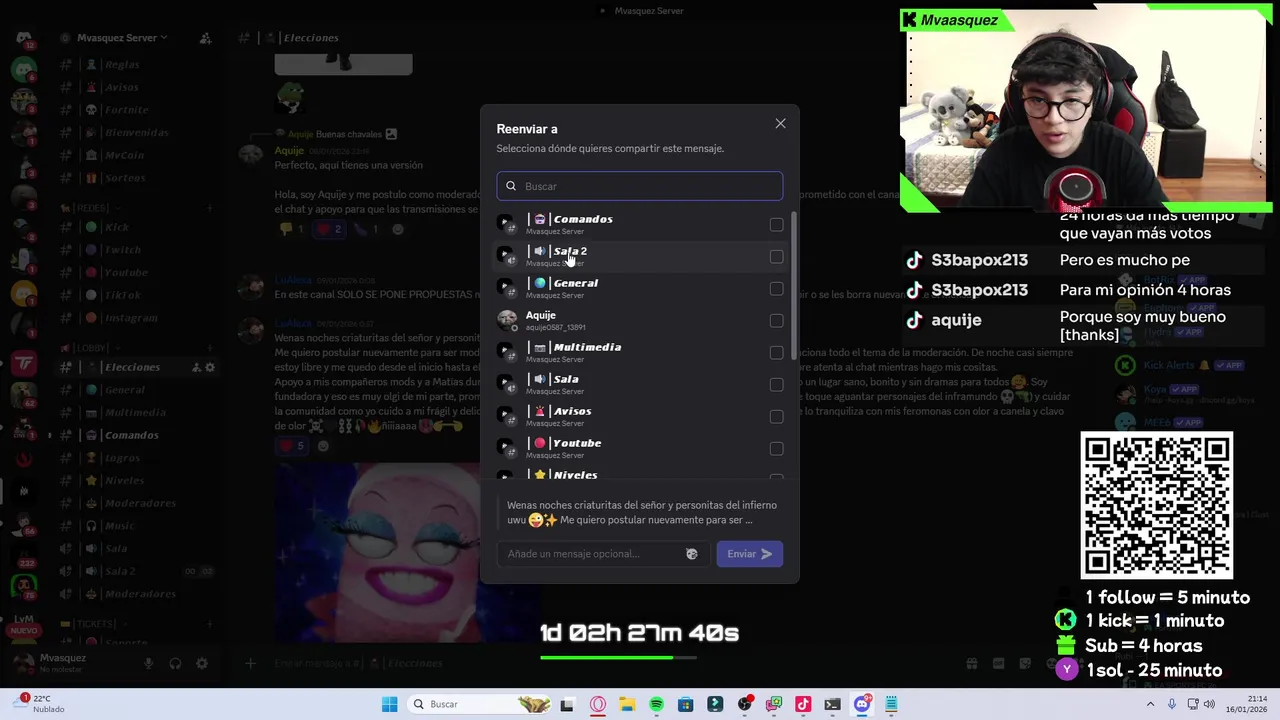
Task: Check the Multimedia destination checkbox
Action: 776,353
